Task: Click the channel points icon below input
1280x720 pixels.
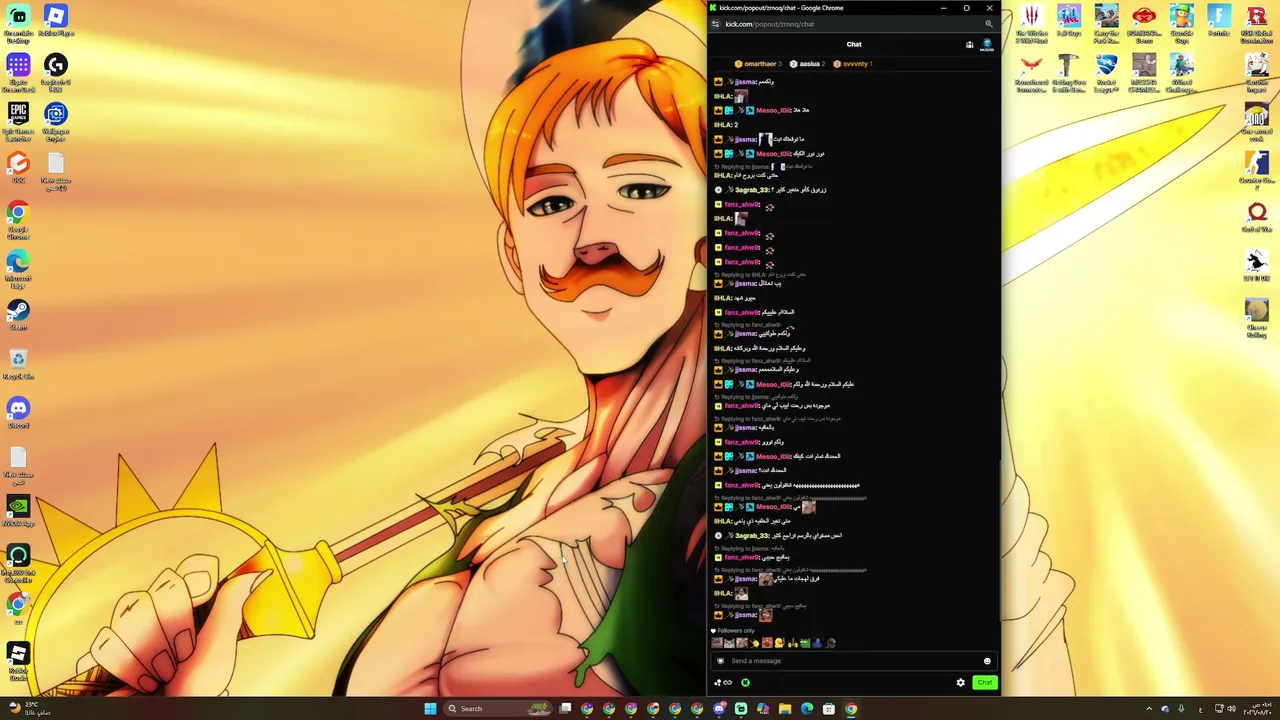Action: [x=722, y=683]
